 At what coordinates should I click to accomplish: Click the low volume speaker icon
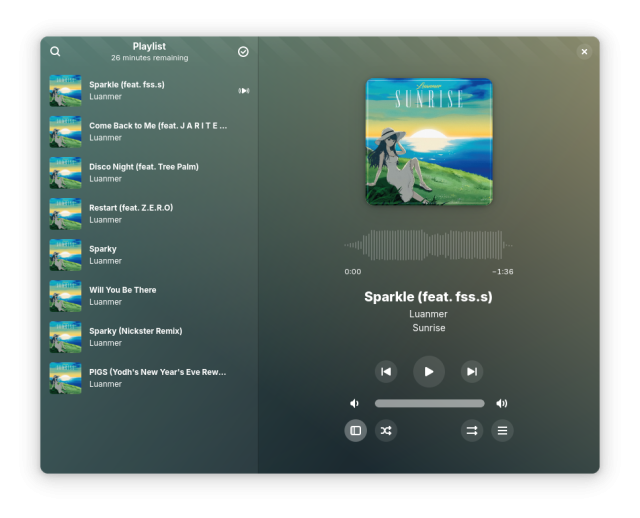coord(354,404)
